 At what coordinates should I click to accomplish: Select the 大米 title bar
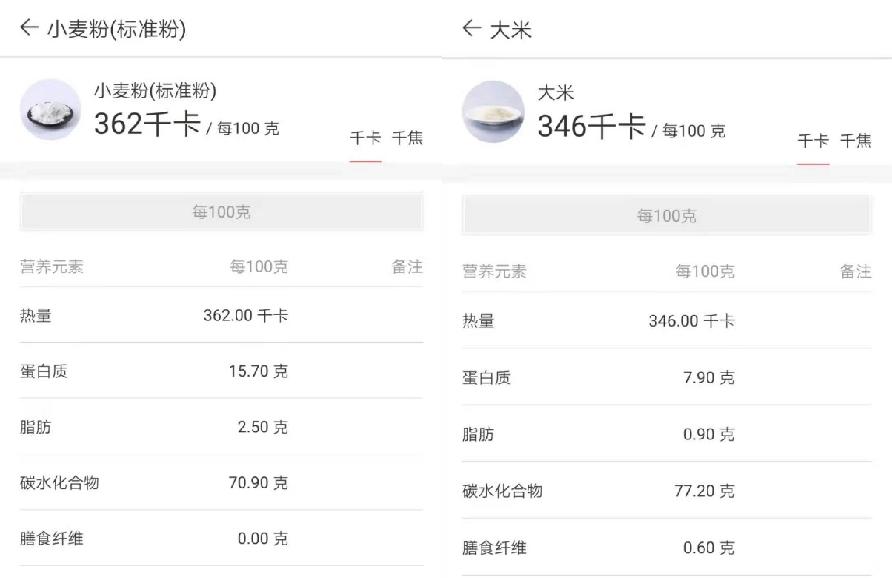coord(510,28)
